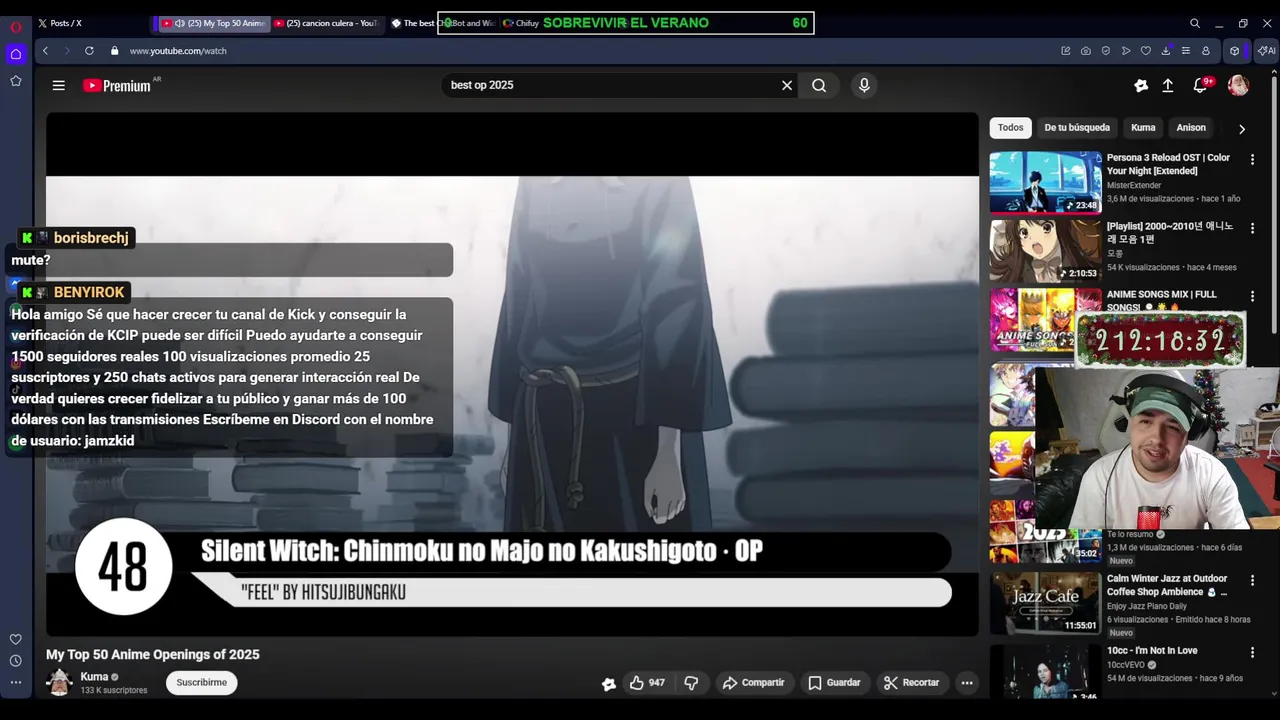Open Opera easy setup sliders icon
Screen dimensions: 1280x720
tap(1186, 51)
